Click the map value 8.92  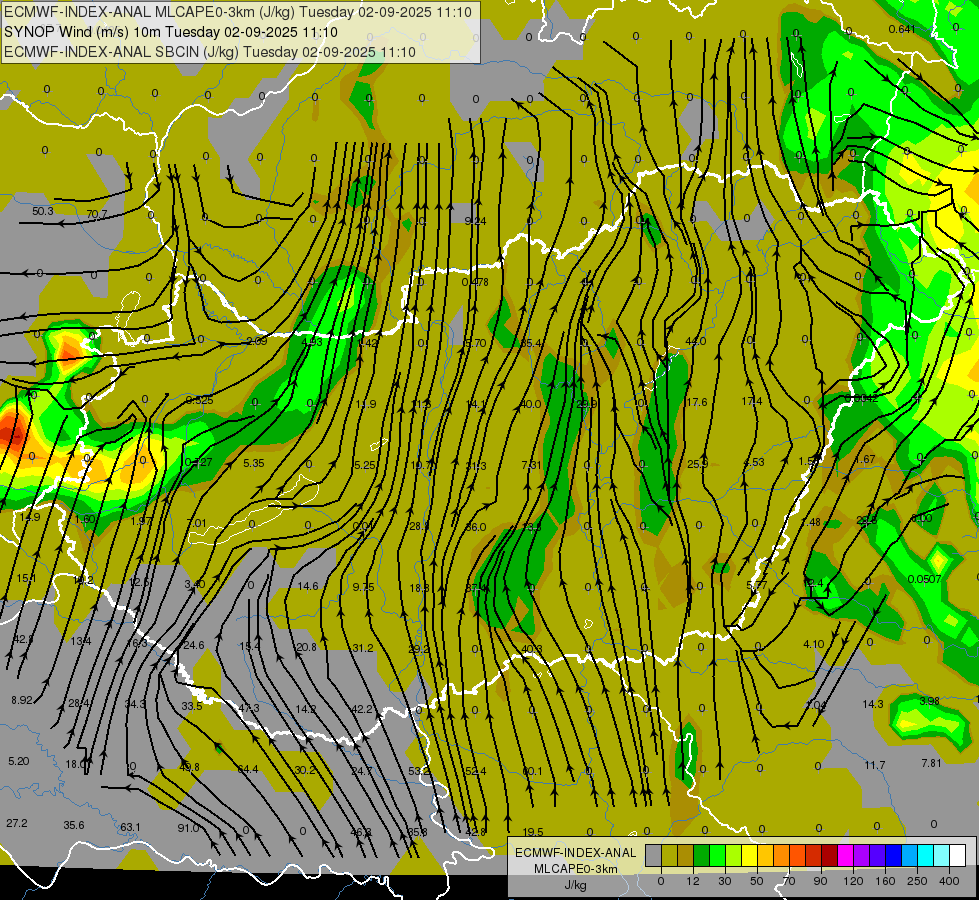coord(22,700)
